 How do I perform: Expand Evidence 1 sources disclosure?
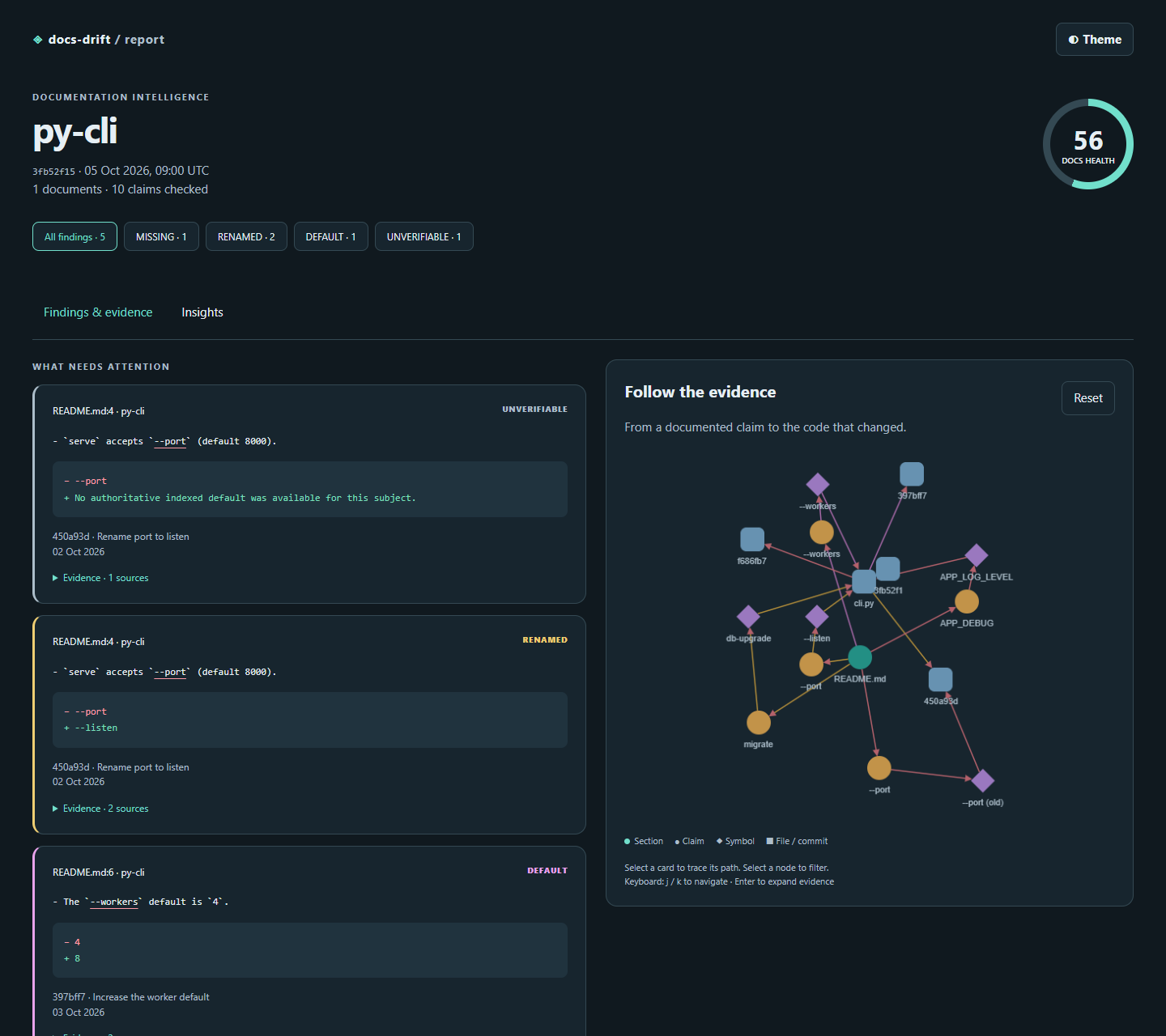click(100, 578)
